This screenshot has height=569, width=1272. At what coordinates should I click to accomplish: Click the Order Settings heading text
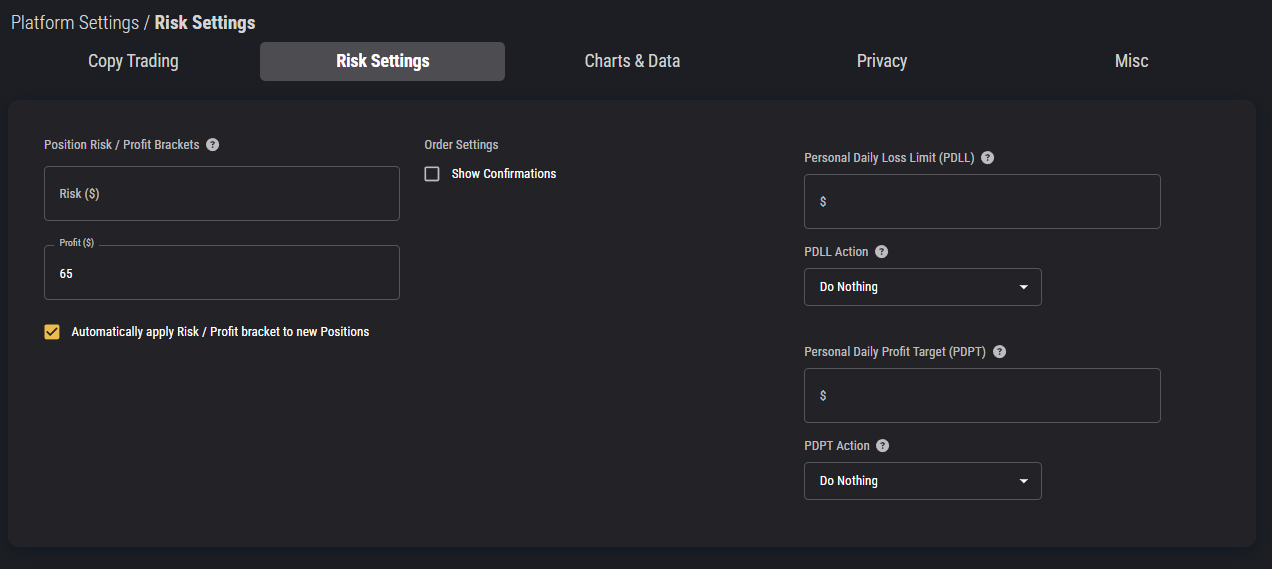click(461, 145)
